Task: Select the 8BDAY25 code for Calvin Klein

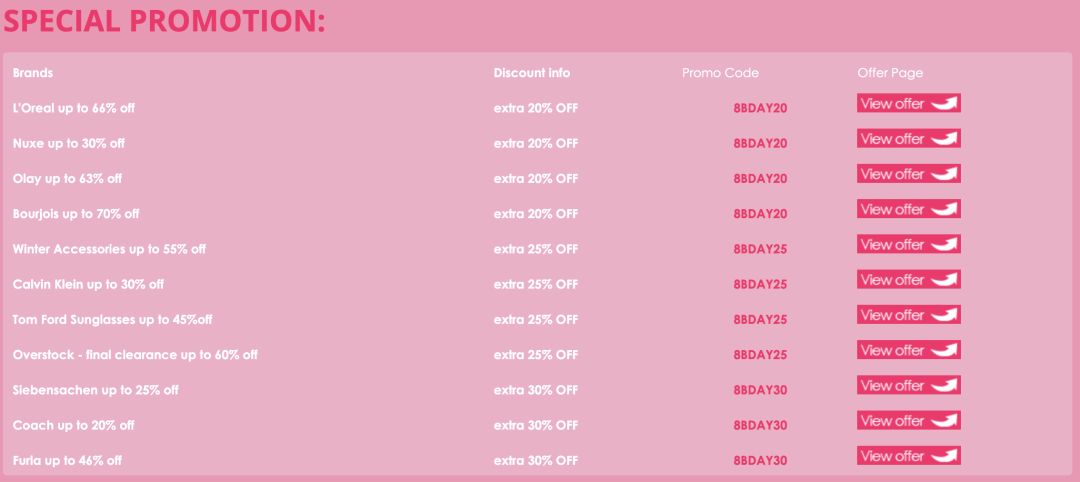Action: [760, 284]
